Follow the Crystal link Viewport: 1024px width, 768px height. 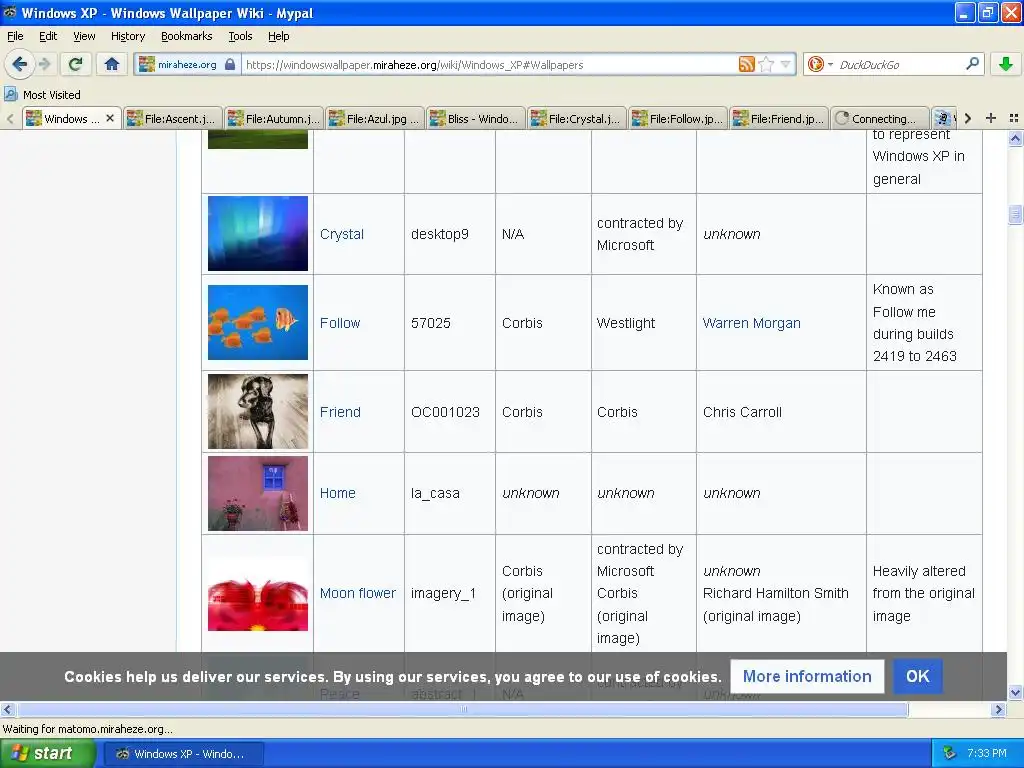pos(342,234)
